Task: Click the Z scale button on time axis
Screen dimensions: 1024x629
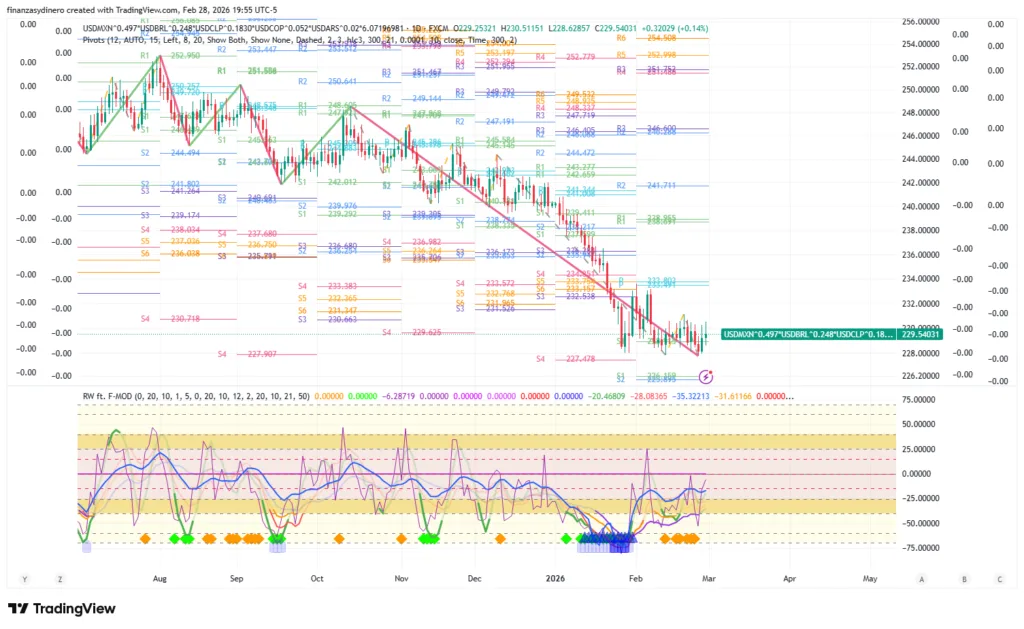Action: (x=60, y=578)
